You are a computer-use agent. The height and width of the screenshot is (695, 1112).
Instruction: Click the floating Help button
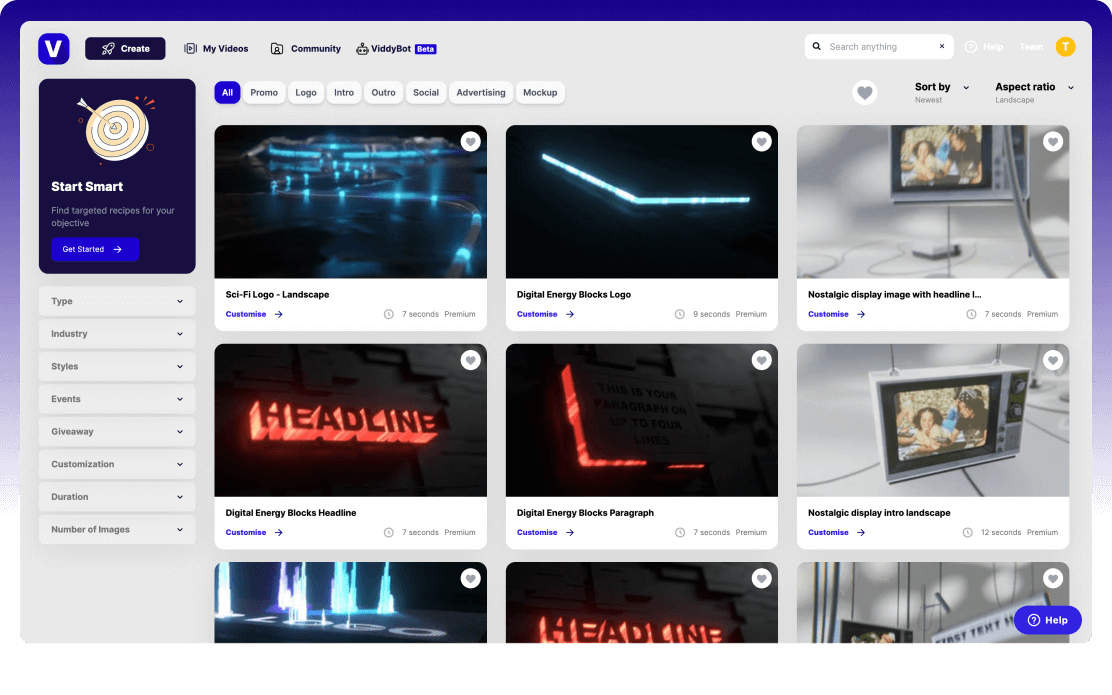[1047, 620]
